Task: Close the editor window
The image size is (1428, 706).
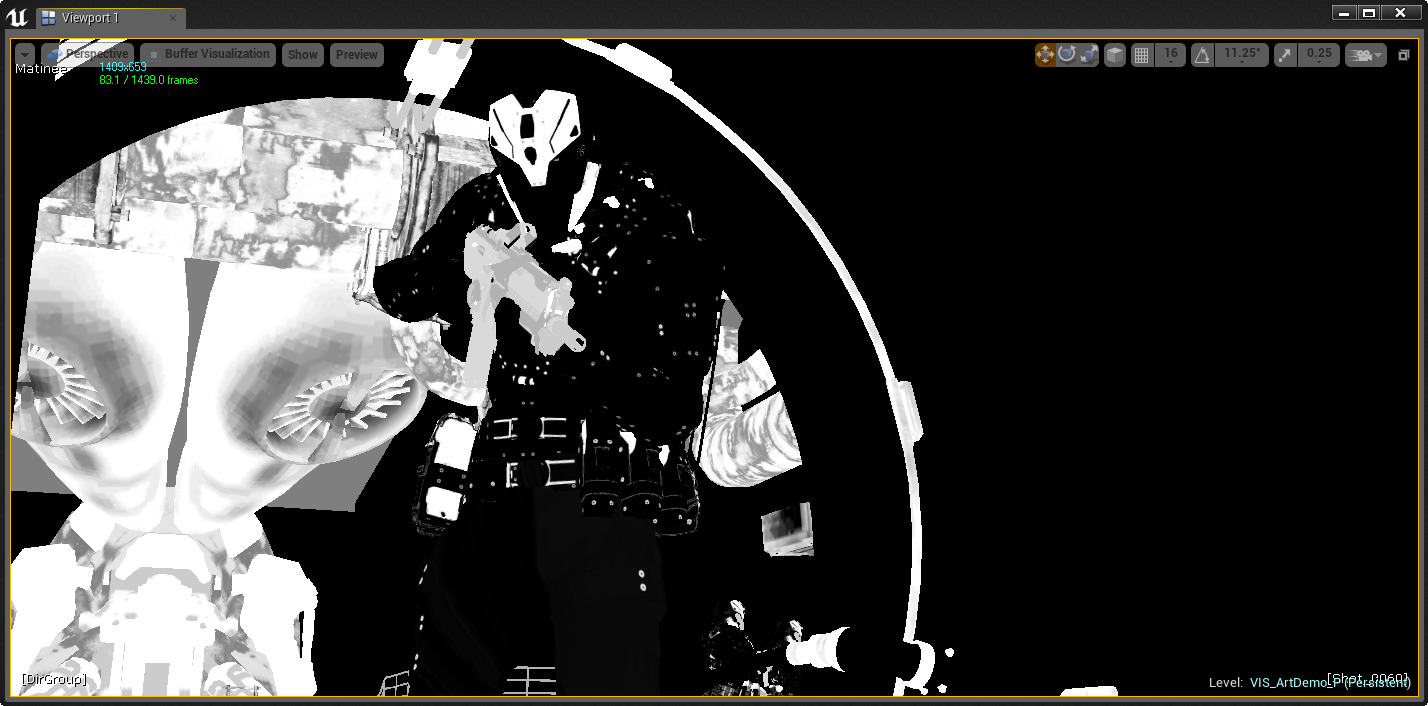Action: 1401,13
